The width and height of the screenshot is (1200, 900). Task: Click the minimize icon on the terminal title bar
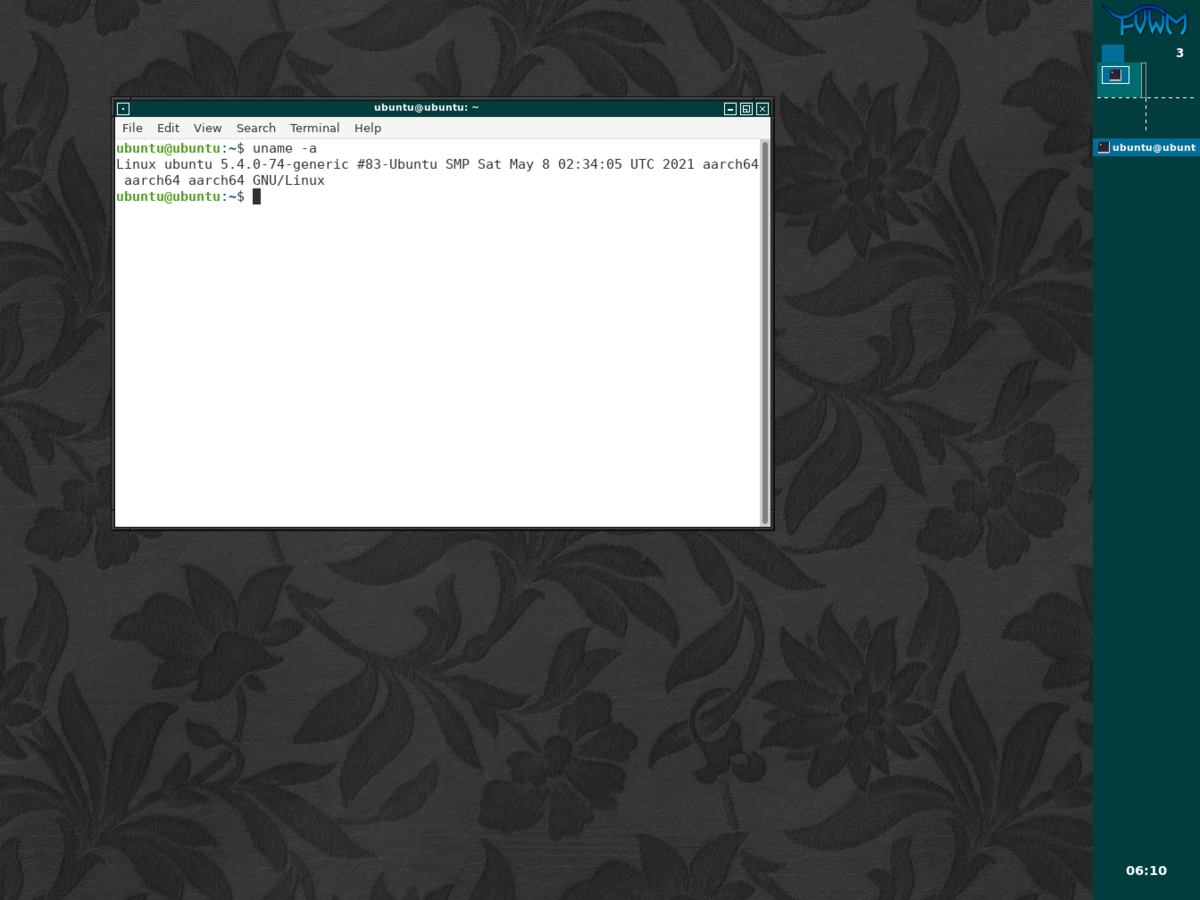coord(729,108)
